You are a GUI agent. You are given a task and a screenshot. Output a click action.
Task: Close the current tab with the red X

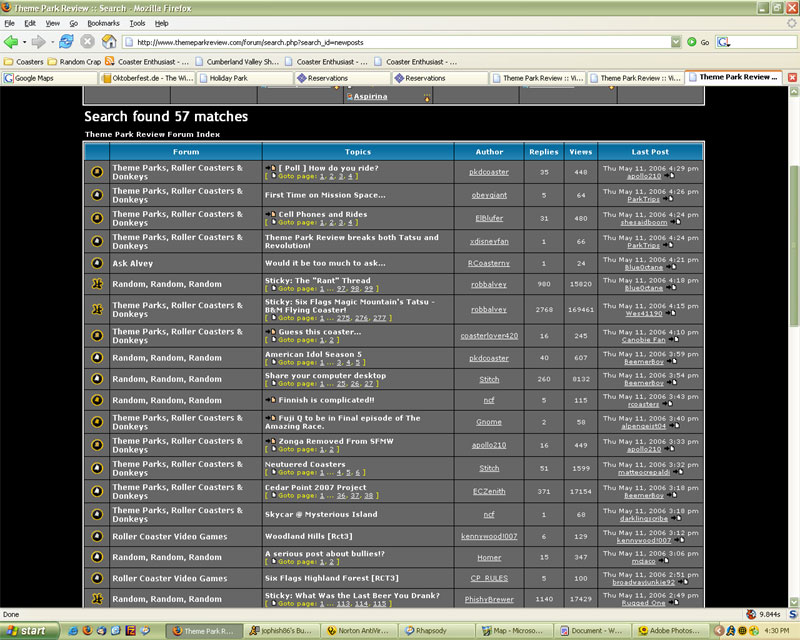(x=792, y=78)
